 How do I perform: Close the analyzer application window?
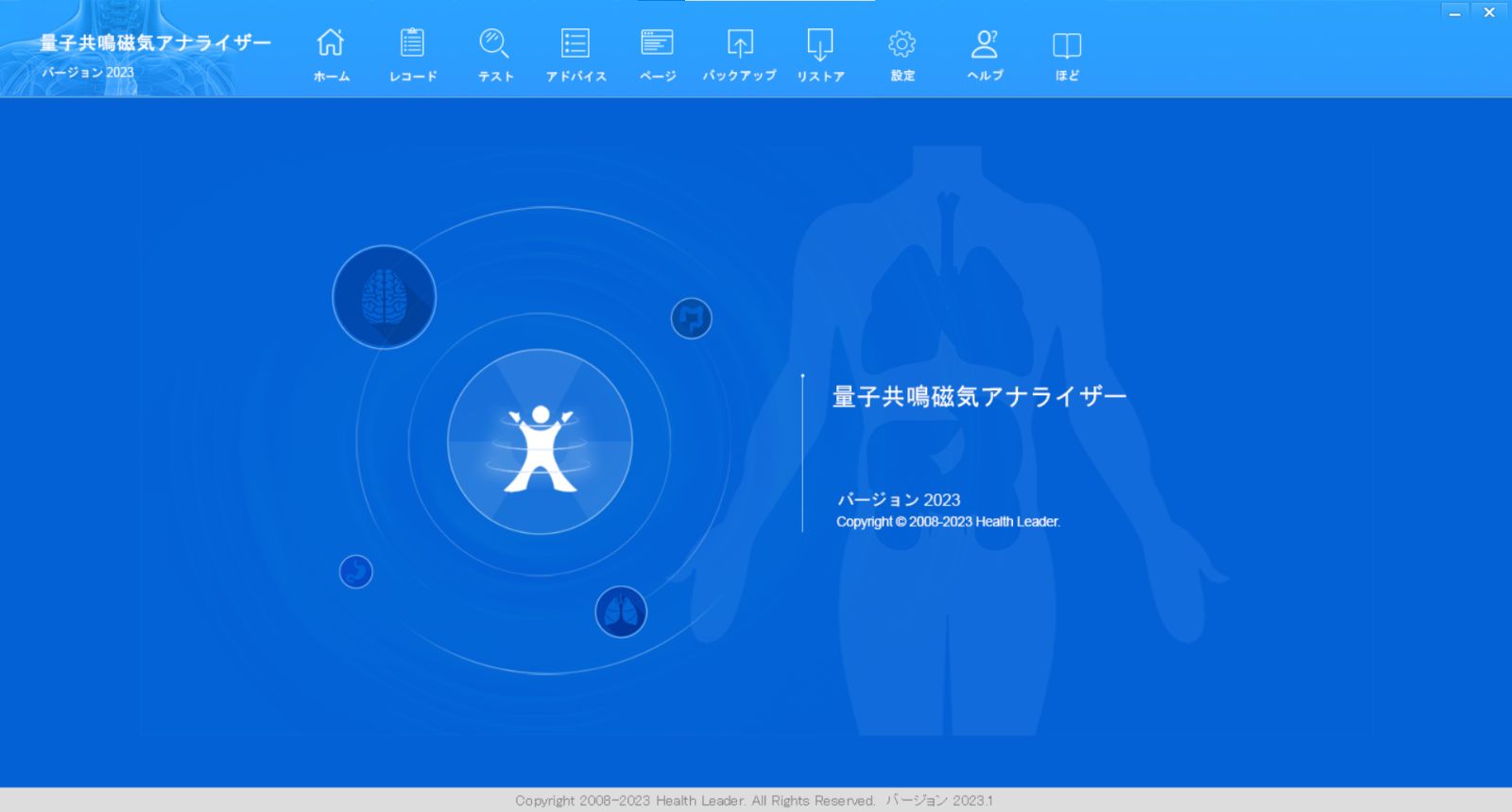(x=1489, y=12)
